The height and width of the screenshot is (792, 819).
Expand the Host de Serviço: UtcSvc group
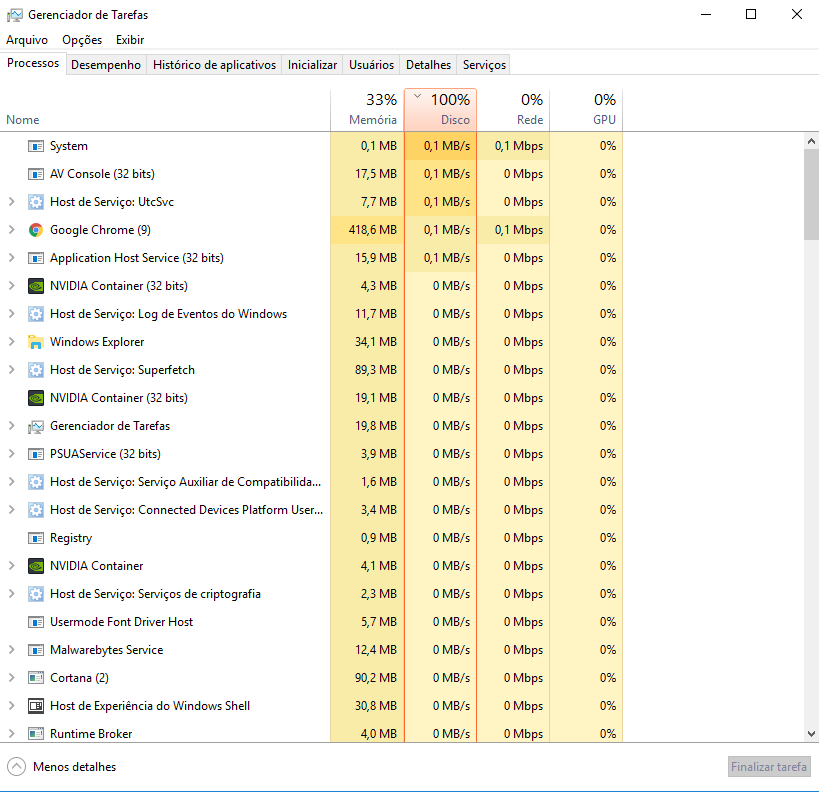(11, 202)
